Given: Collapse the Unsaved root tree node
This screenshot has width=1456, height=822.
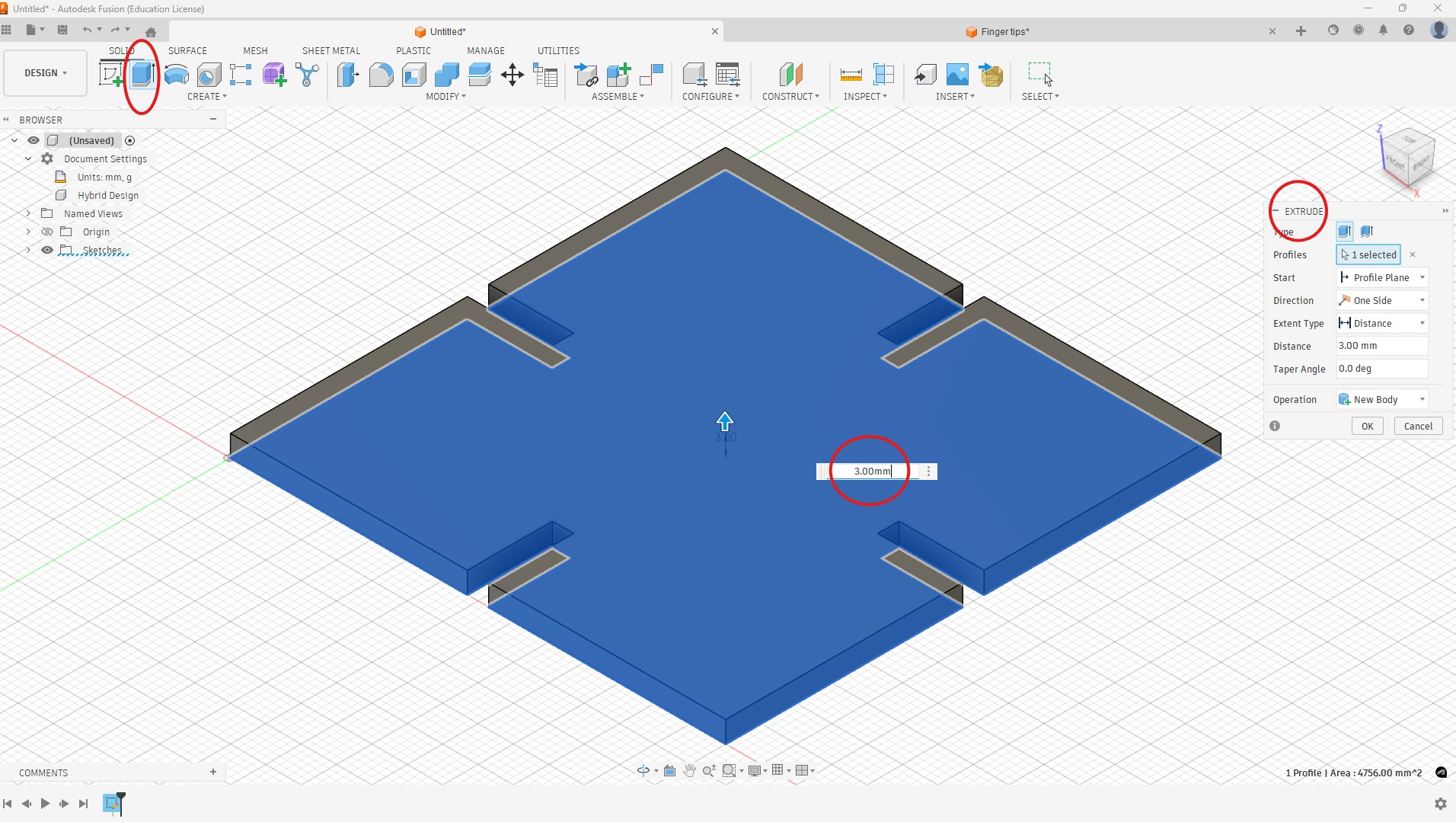Looking at the screenshot, I should (14, 140).
